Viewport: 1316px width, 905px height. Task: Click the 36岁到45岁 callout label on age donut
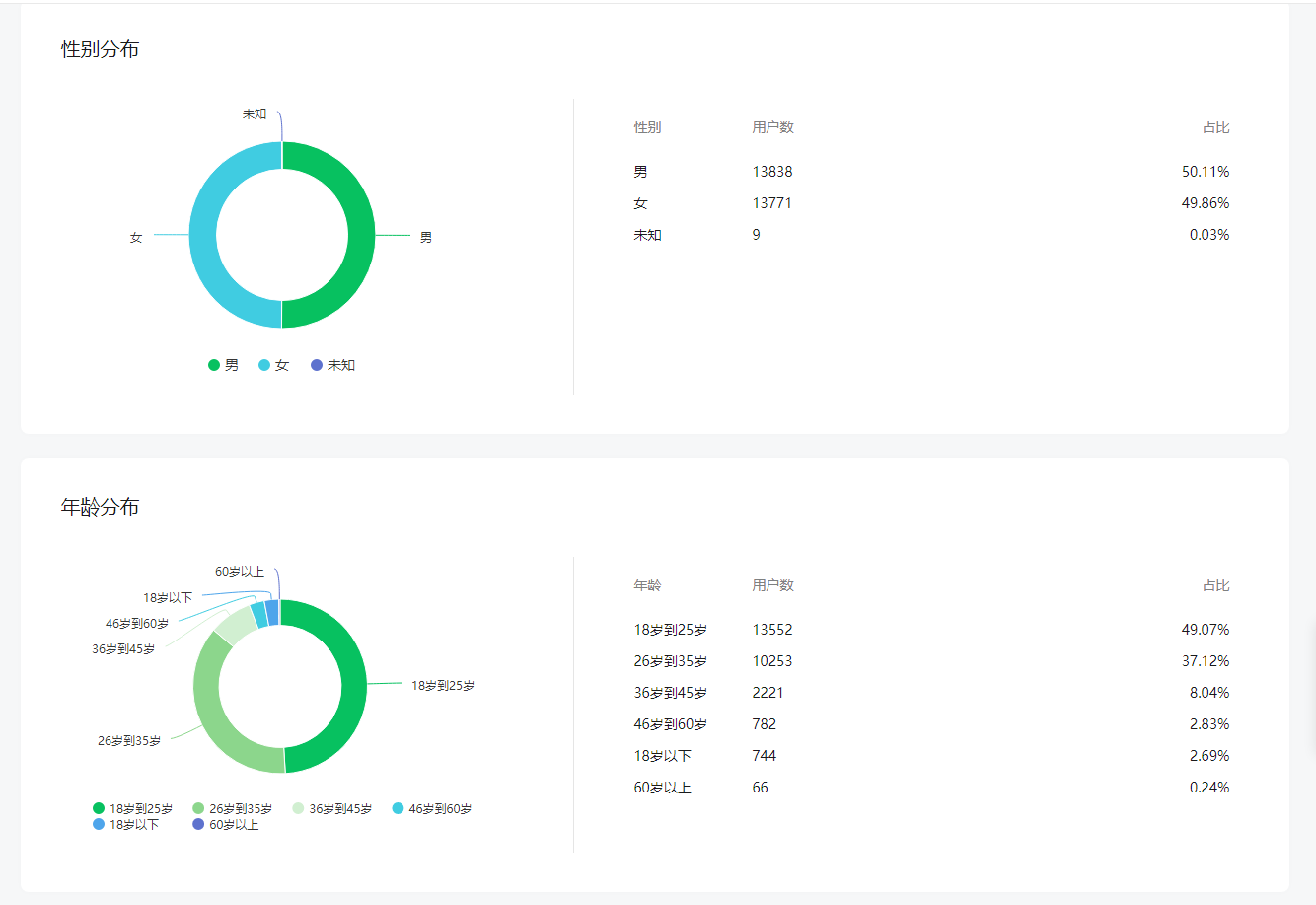pos(123,649)
